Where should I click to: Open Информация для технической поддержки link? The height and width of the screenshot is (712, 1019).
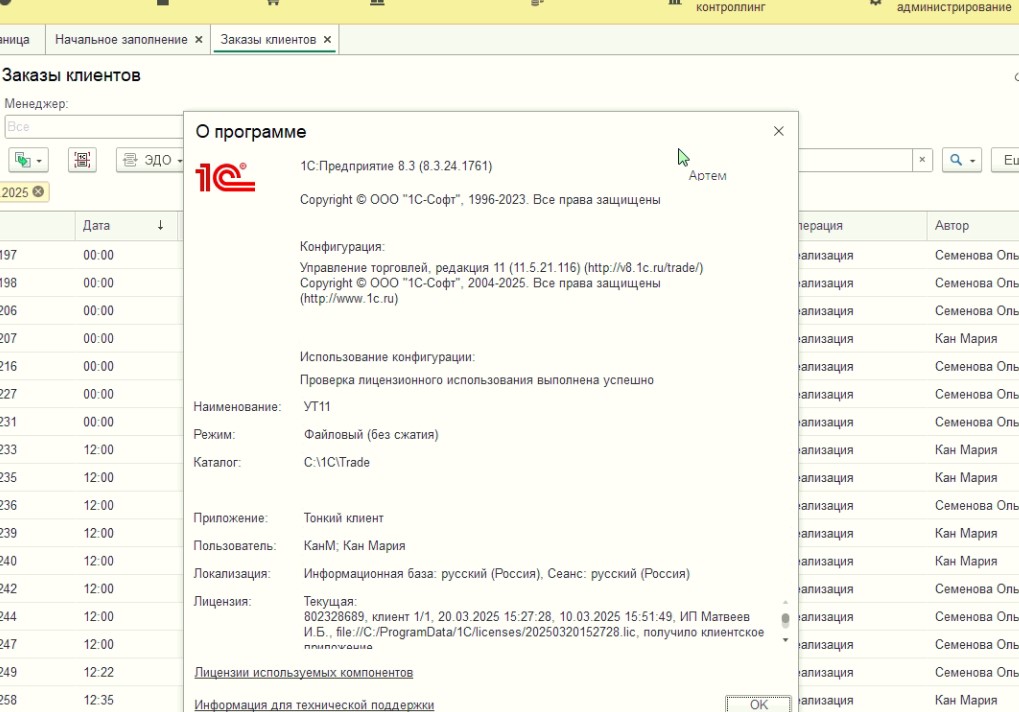point(314,705)
